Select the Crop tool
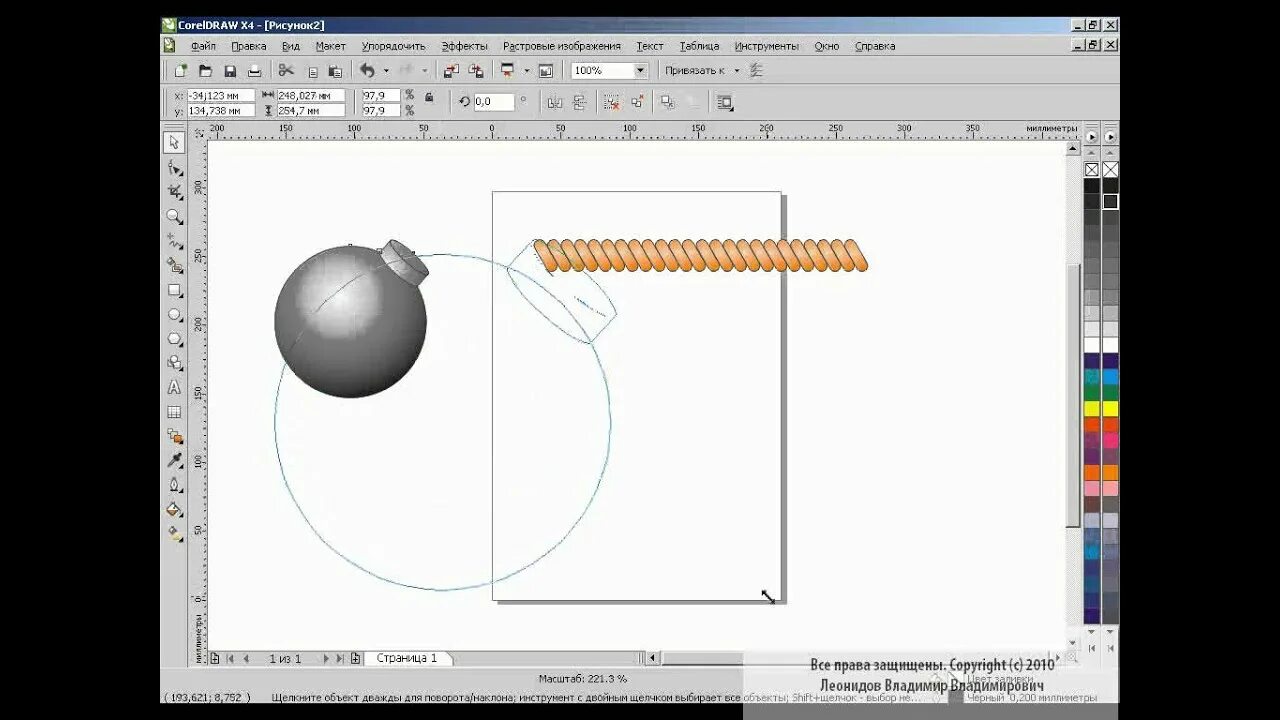Viewport: 1280px width, 720px height. [174, 191]
